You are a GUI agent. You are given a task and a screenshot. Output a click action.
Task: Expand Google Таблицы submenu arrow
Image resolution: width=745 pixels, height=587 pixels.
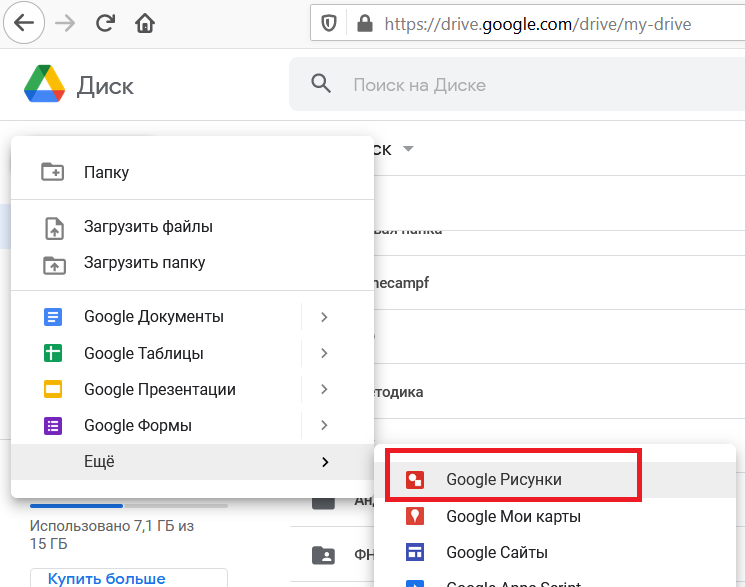324,353
